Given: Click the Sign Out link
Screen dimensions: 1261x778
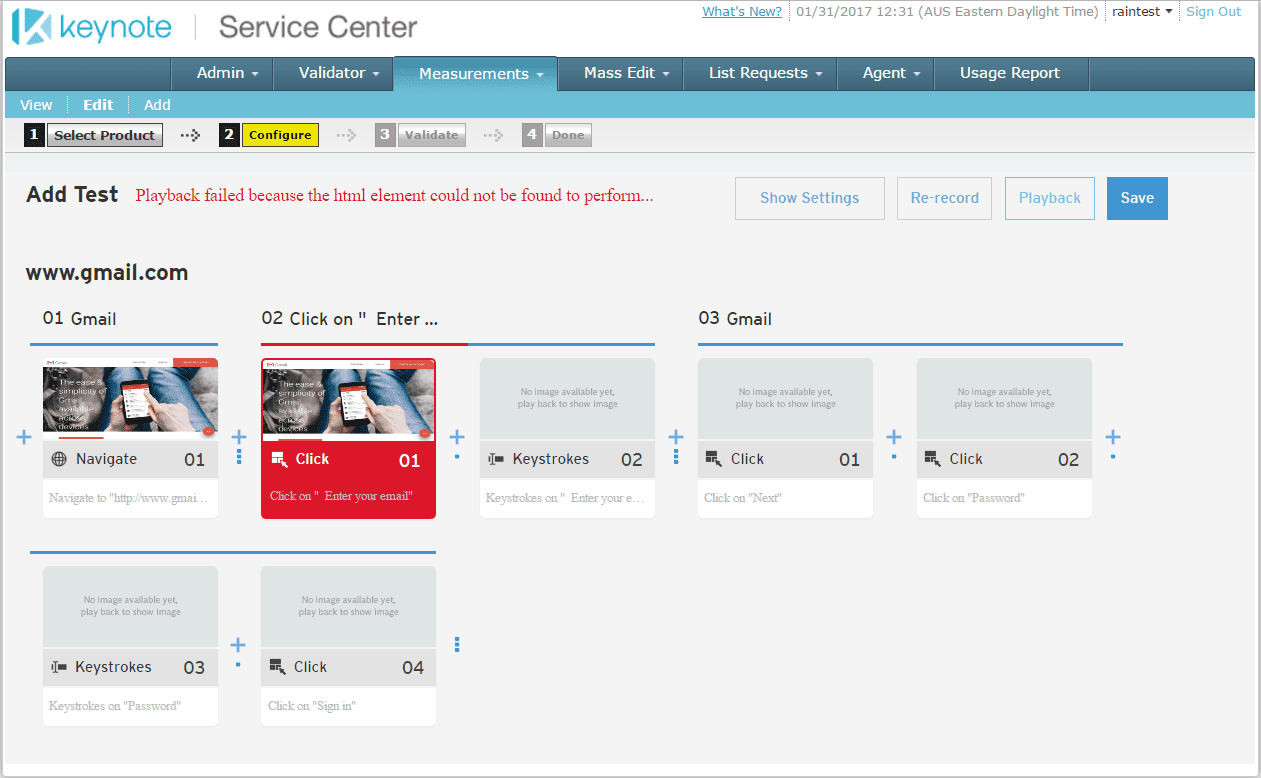Looking at the screenshot, I should 1213,12.
